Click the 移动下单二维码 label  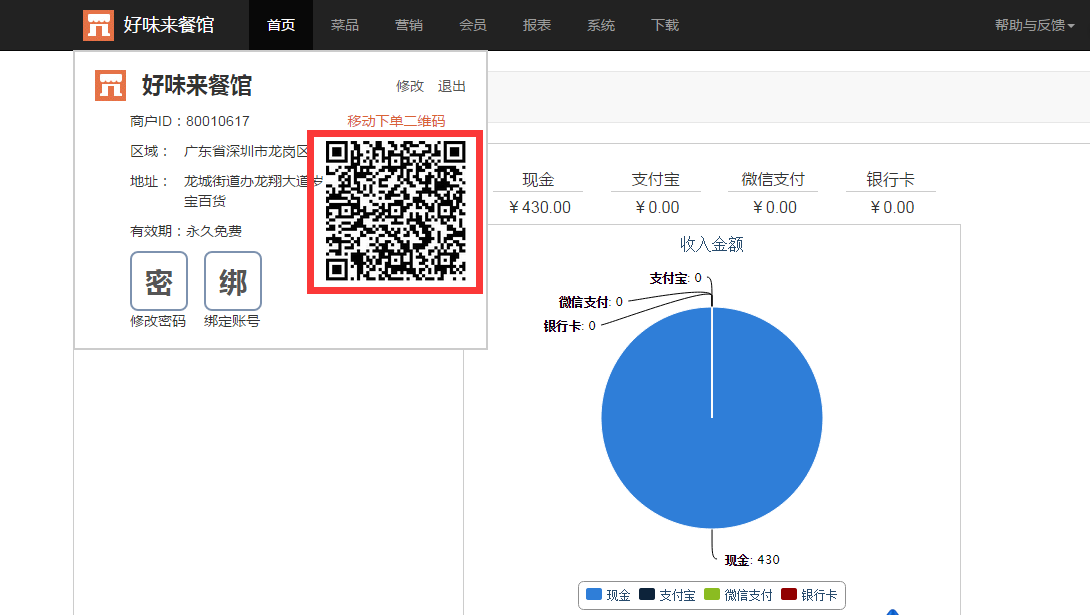click(396, 121)
